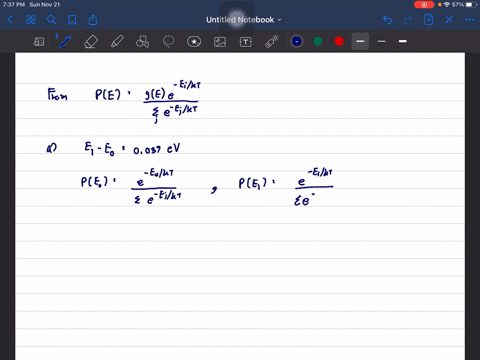Add a new page
The height and width of the screenshot is (360, 480).
tap(428, 20)
